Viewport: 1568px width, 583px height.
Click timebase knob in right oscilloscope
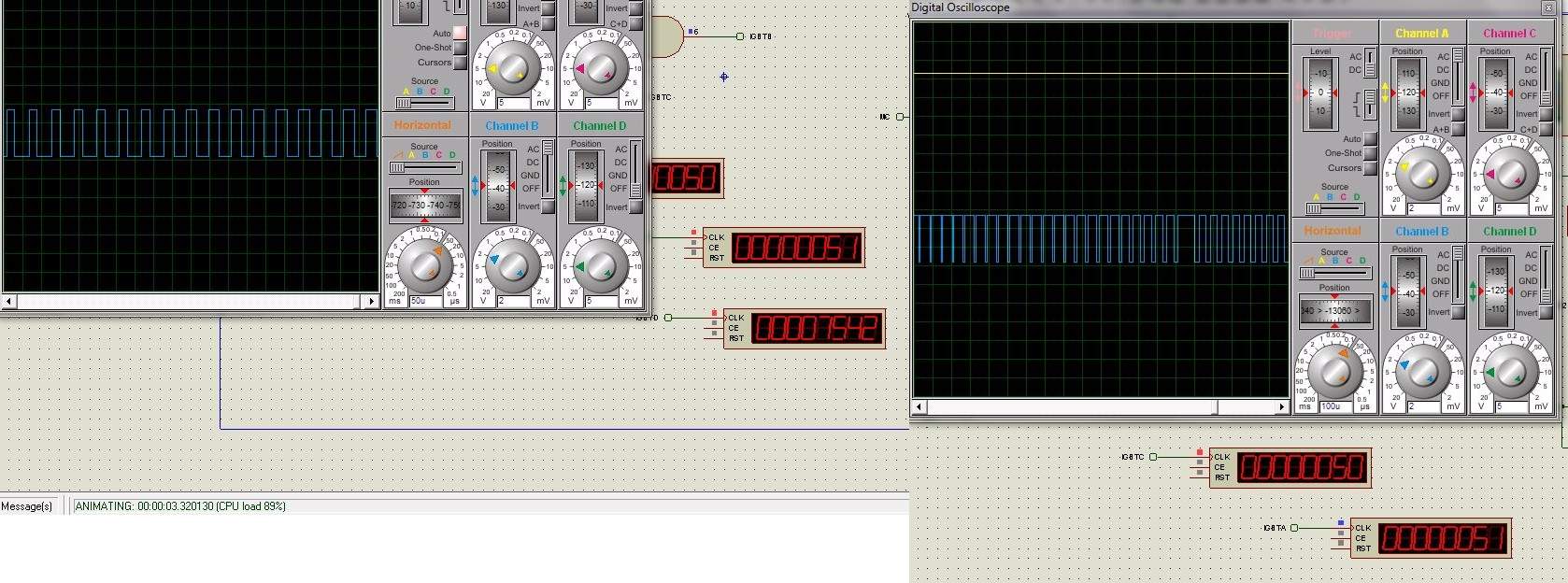(x=1334, y=371)
